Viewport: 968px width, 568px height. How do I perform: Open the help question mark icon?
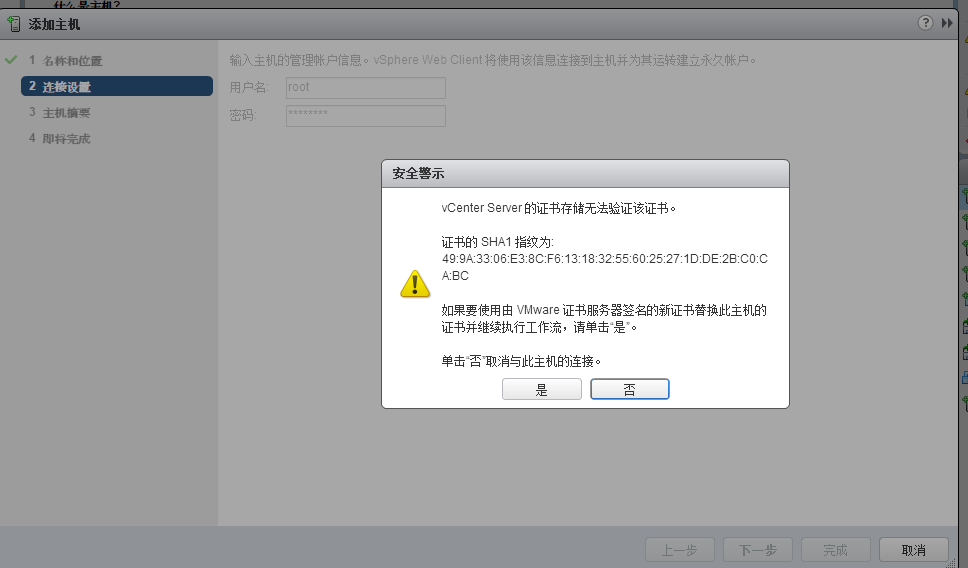pyautogui.click(x=925, y=23)
